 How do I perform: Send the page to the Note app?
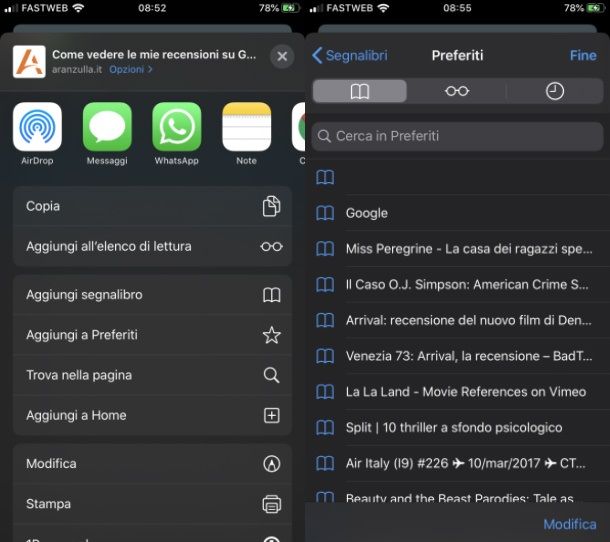click(246, 126)
